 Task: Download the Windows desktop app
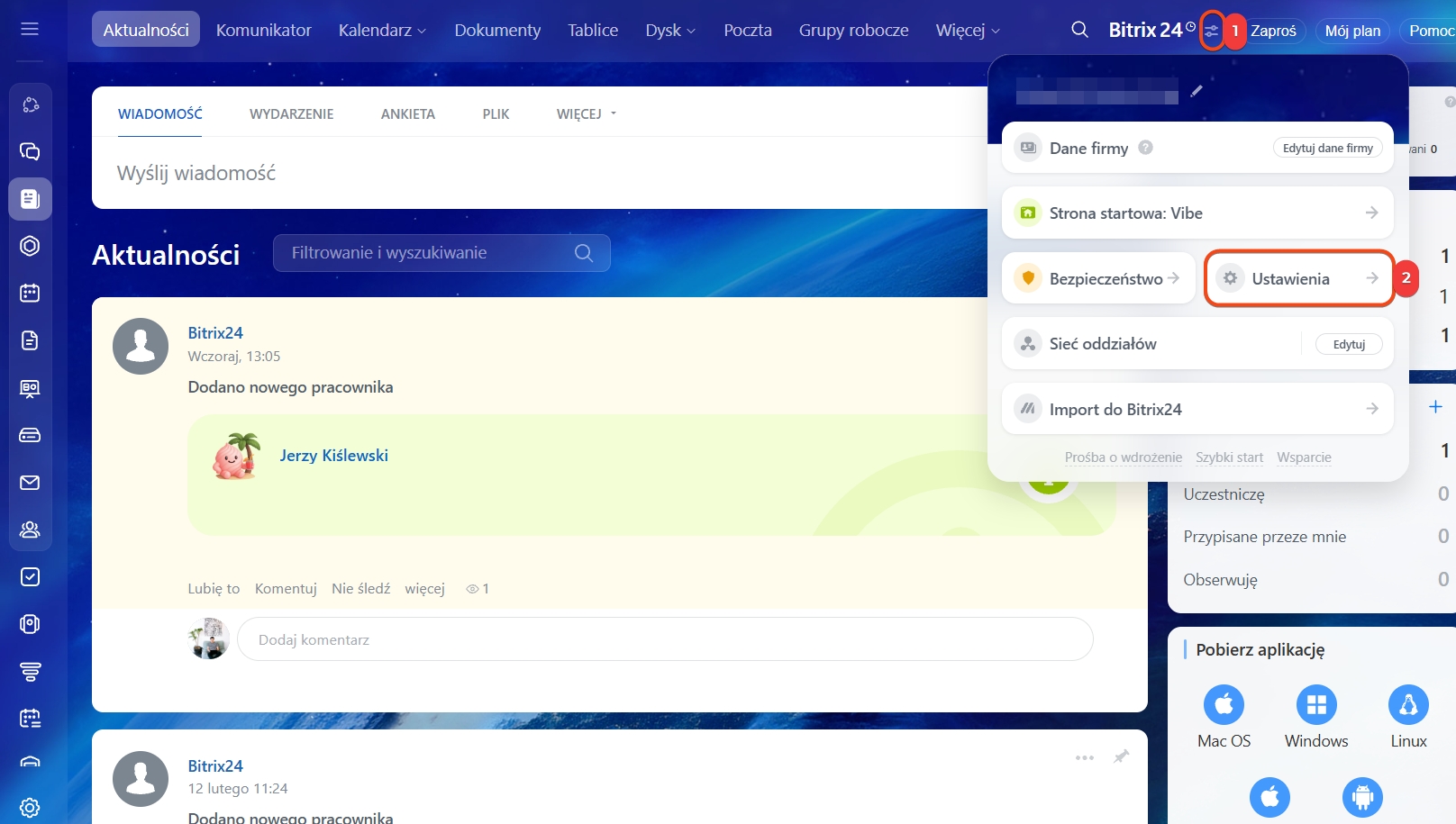click(x=1315, y=705)
